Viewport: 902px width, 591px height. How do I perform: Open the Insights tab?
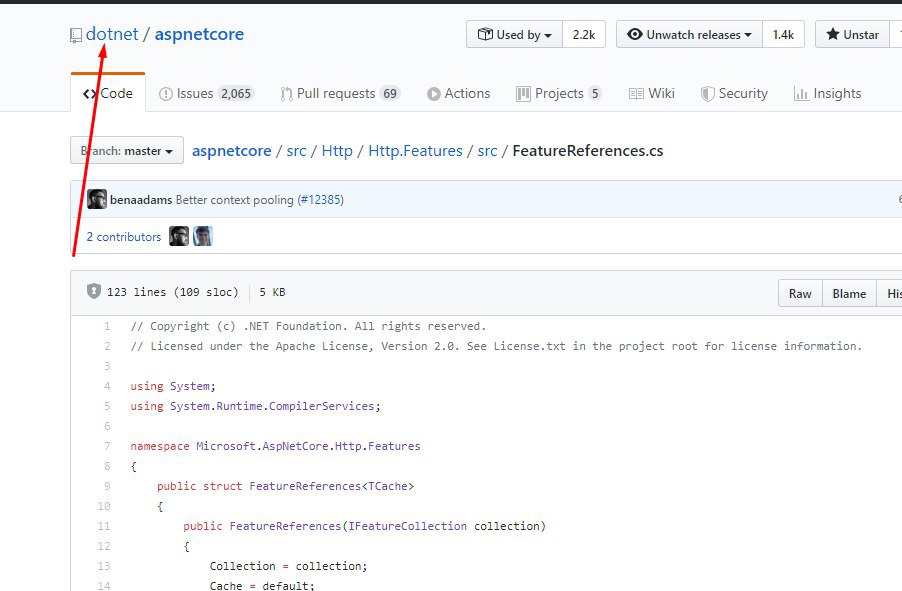point(827,93)
